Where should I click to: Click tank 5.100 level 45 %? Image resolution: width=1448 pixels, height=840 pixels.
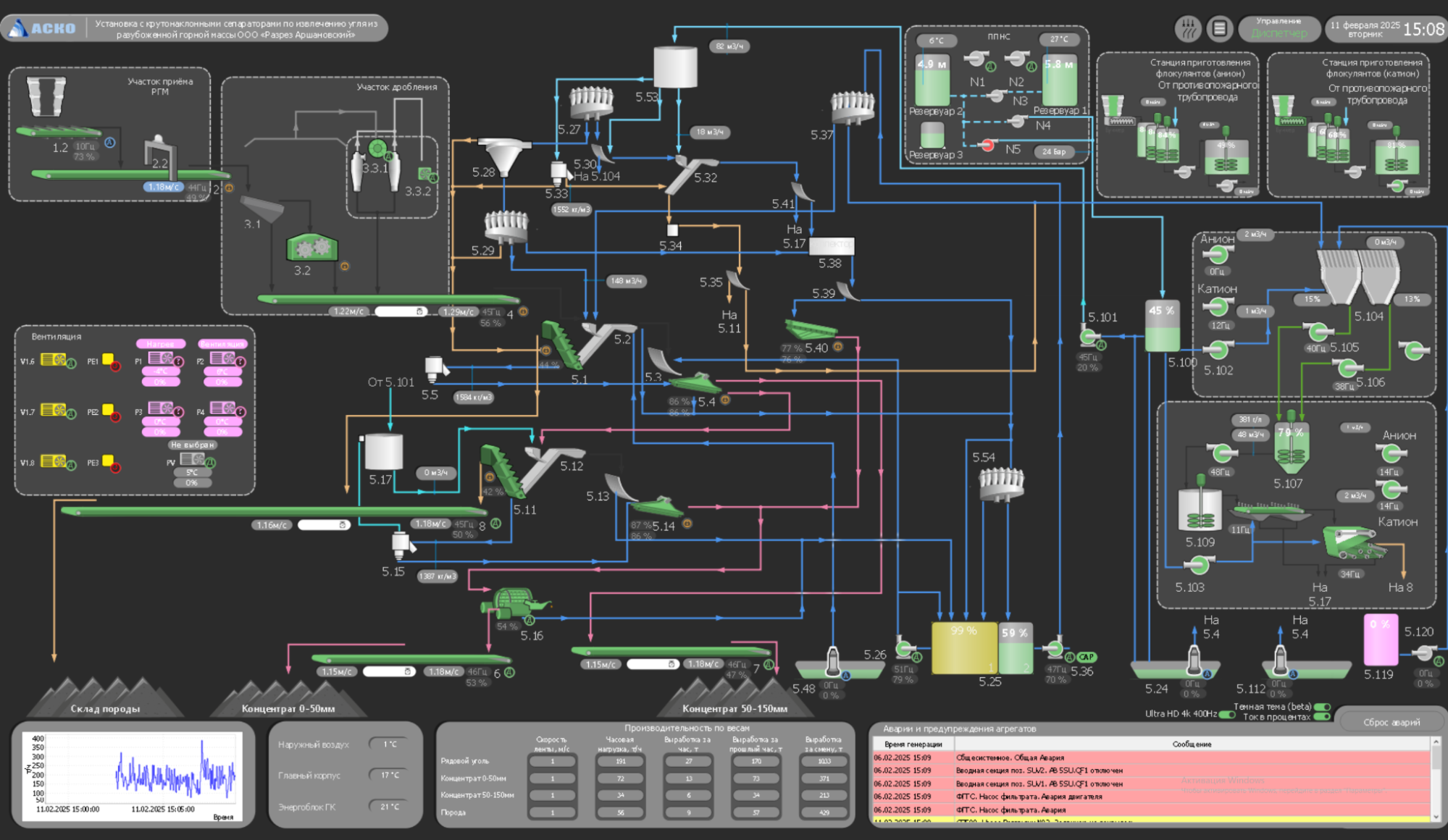(x=1162, y=326)
